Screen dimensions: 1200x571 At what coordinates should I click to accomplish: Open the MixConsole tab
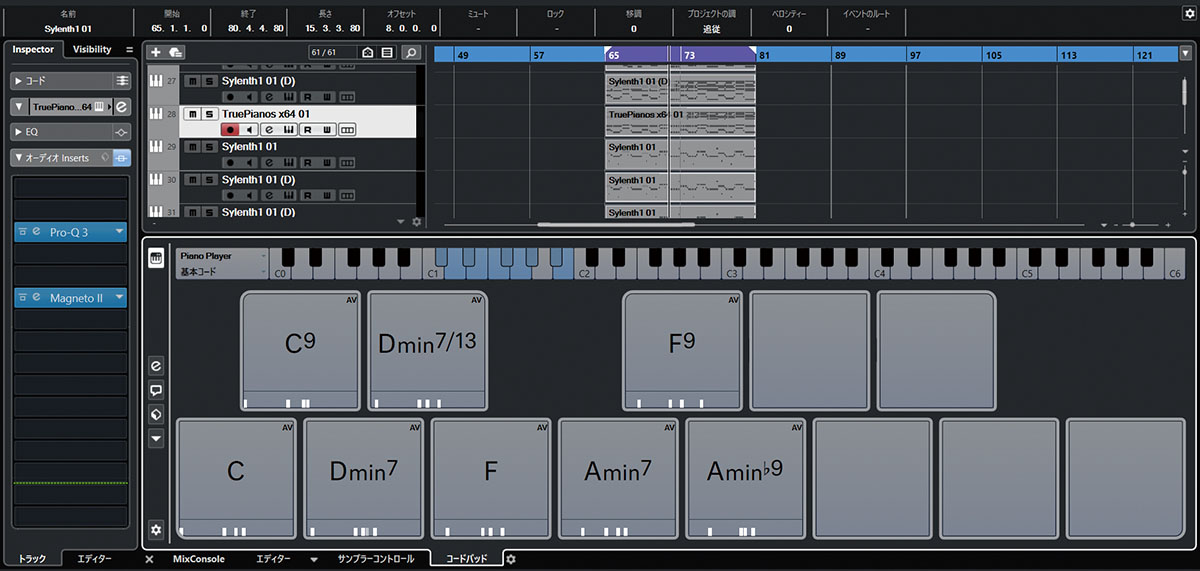pos(199,559)
